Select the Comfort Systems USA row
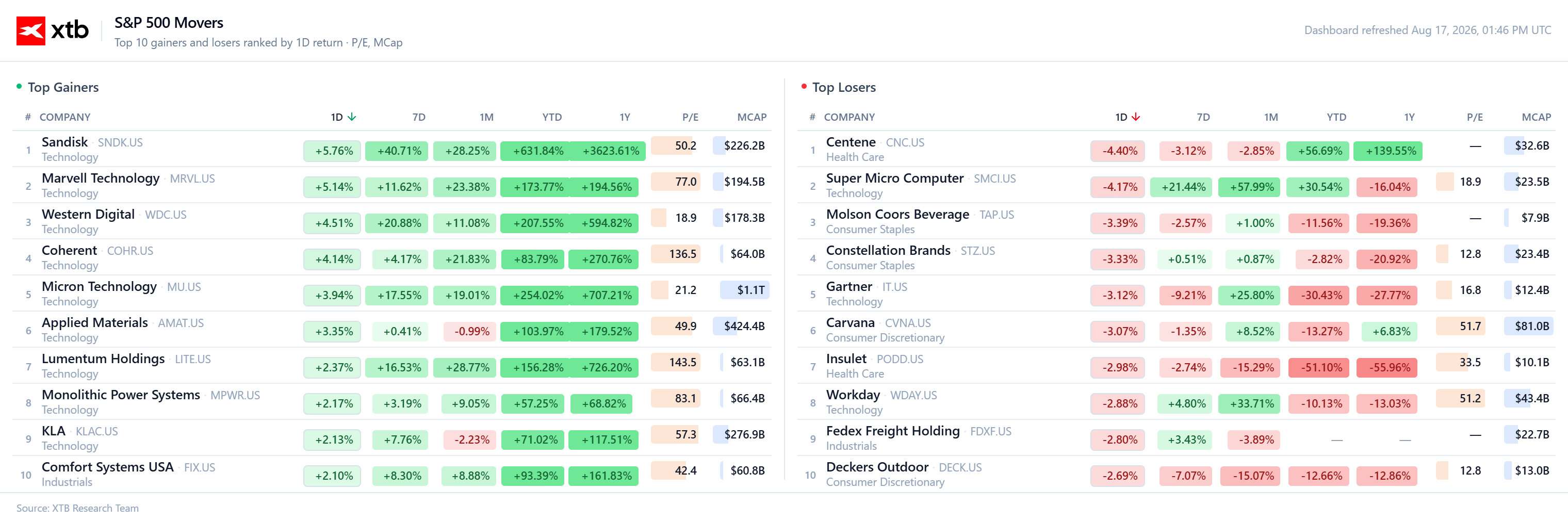 (x=392, y=474)
